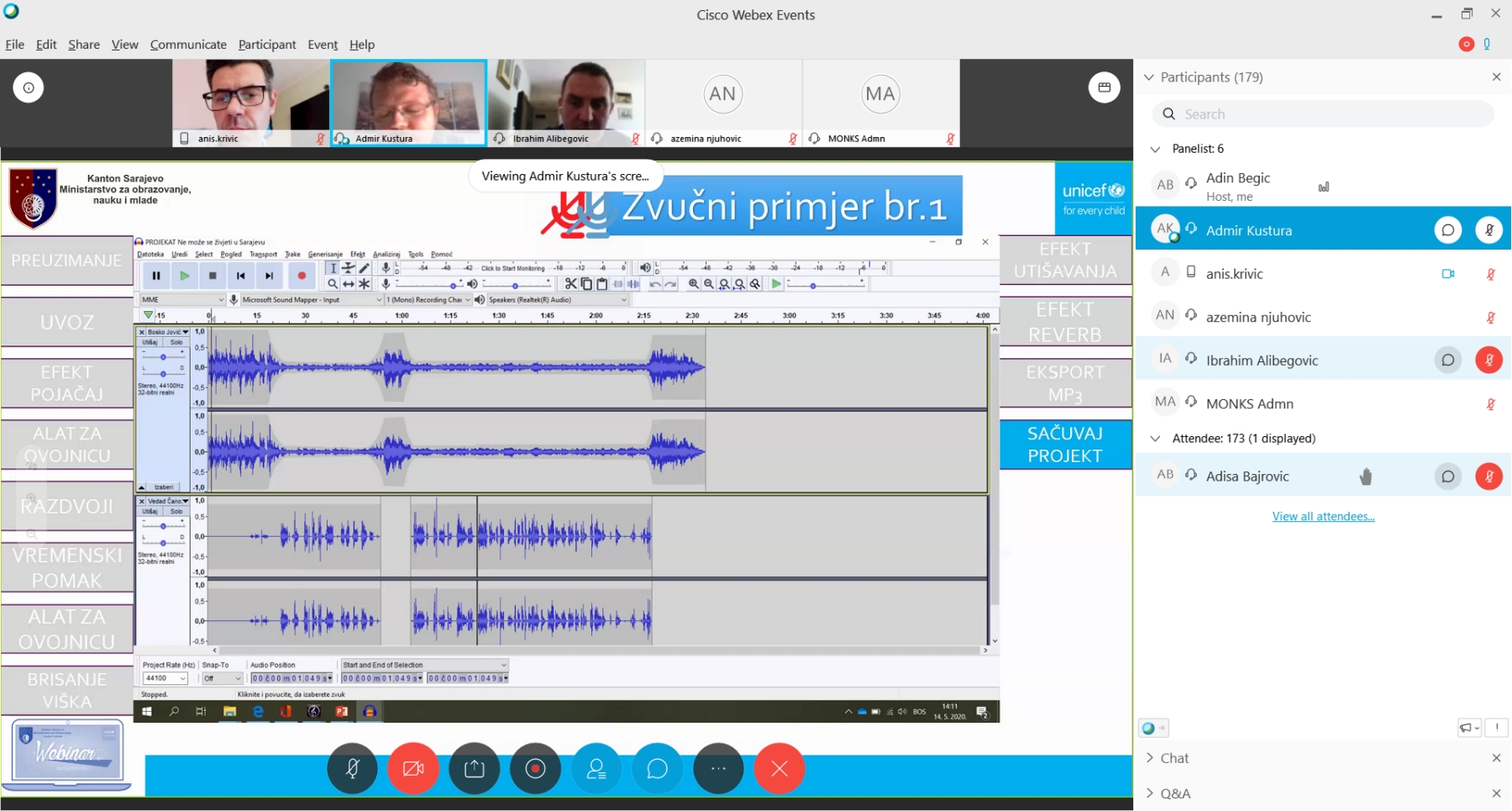Open the Communicate menu

tap(188, 45)
